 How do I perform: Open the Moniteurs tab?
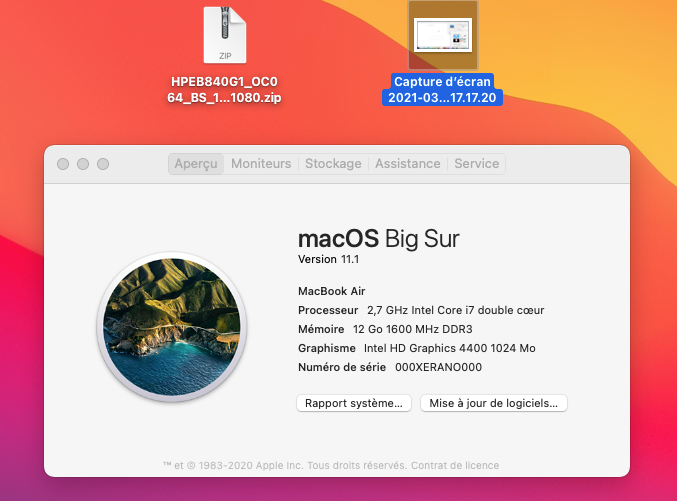point(261,164)
